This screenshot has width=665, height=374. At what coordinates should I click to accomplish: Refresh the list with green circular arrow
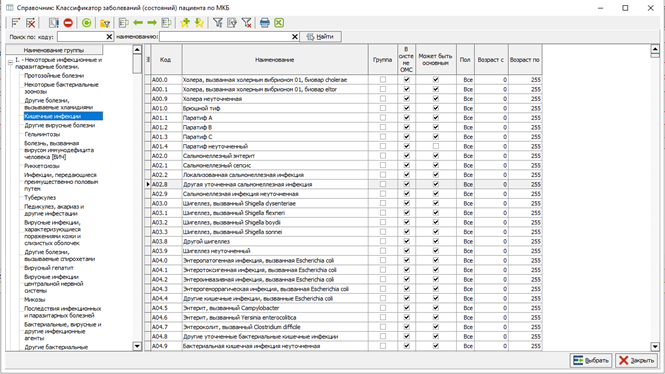pyautogui.click(x=87, y=23)
